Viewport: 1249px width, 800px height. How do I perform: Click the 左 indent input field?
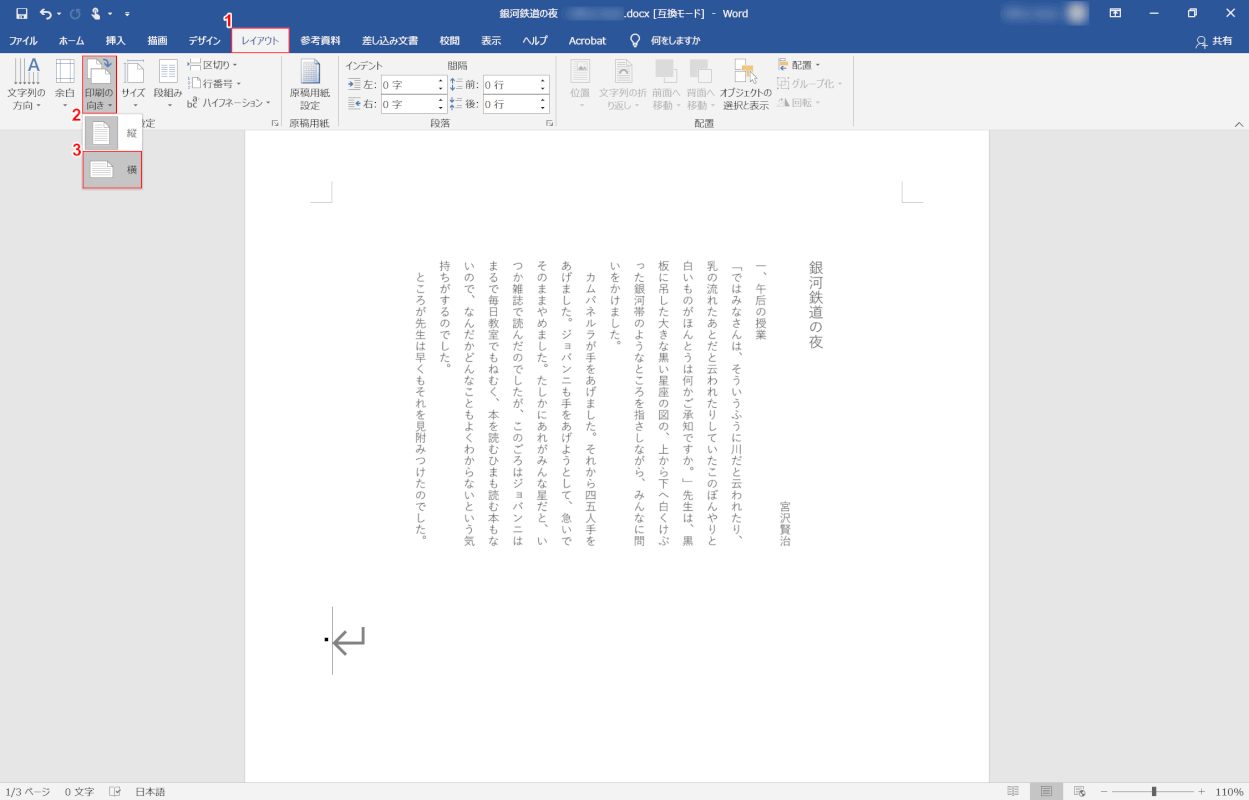408,85
